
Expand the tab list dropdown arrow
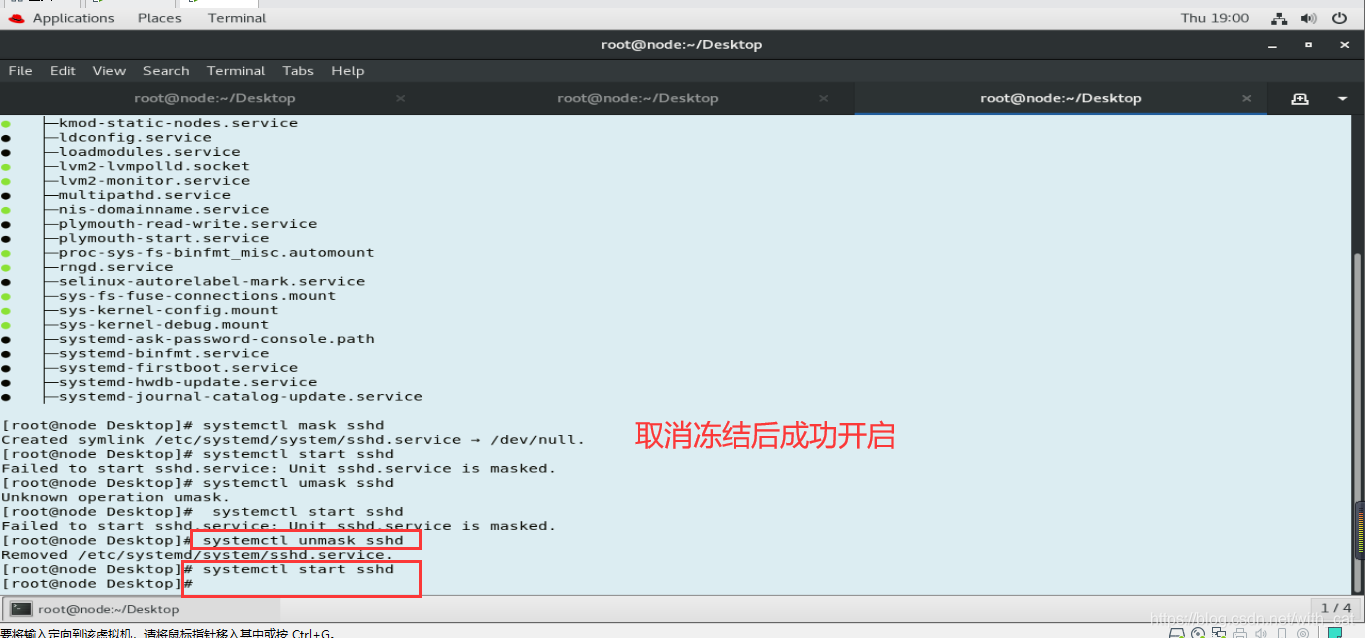pyautogui.click(x=1343, y=99)
